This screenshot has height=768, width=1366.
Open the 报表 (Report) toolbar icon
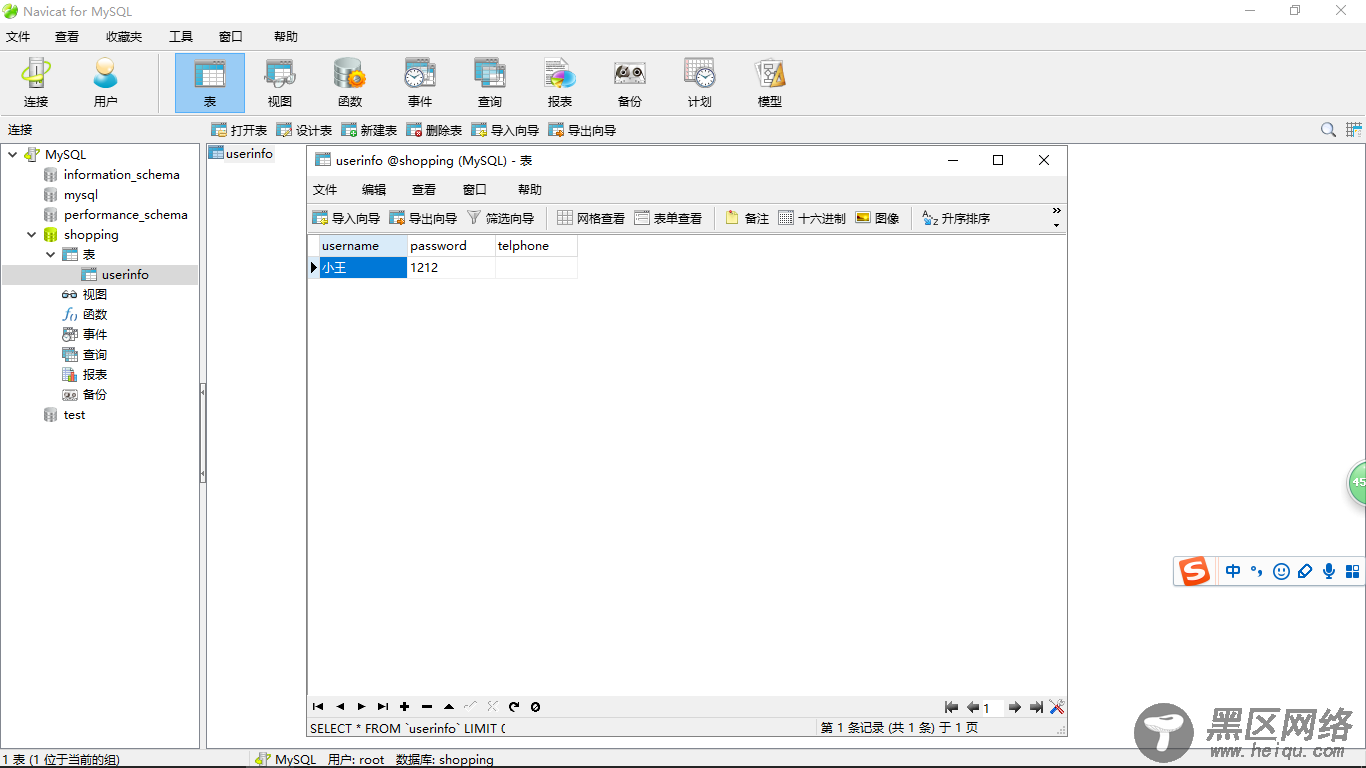pyautogui.click(x=560, y=83)
